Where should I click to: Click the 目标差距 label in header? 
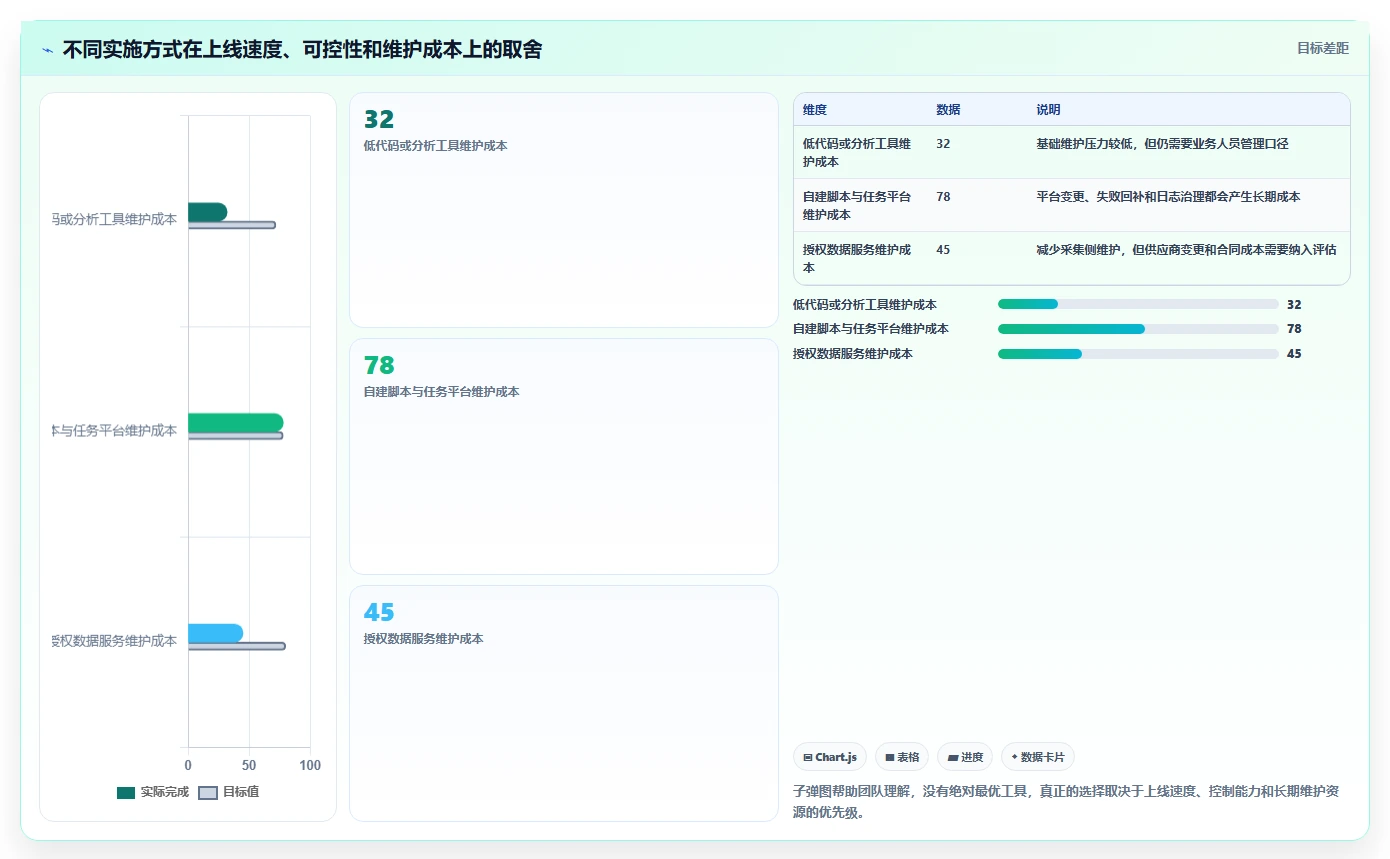[x=1322, y=48]
